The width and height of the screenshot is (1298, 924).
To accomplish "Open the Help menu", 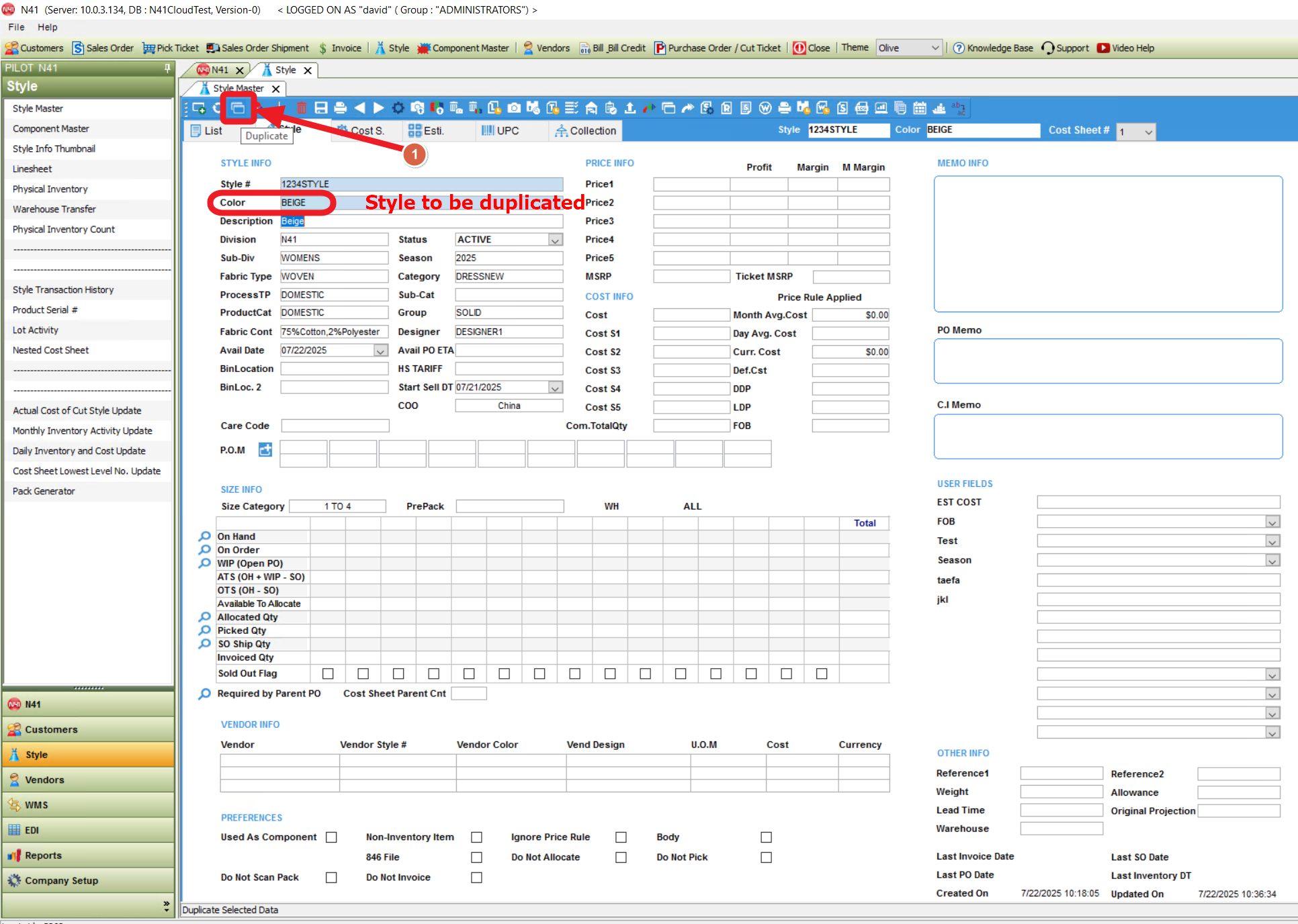I will [x=47, y=27].
